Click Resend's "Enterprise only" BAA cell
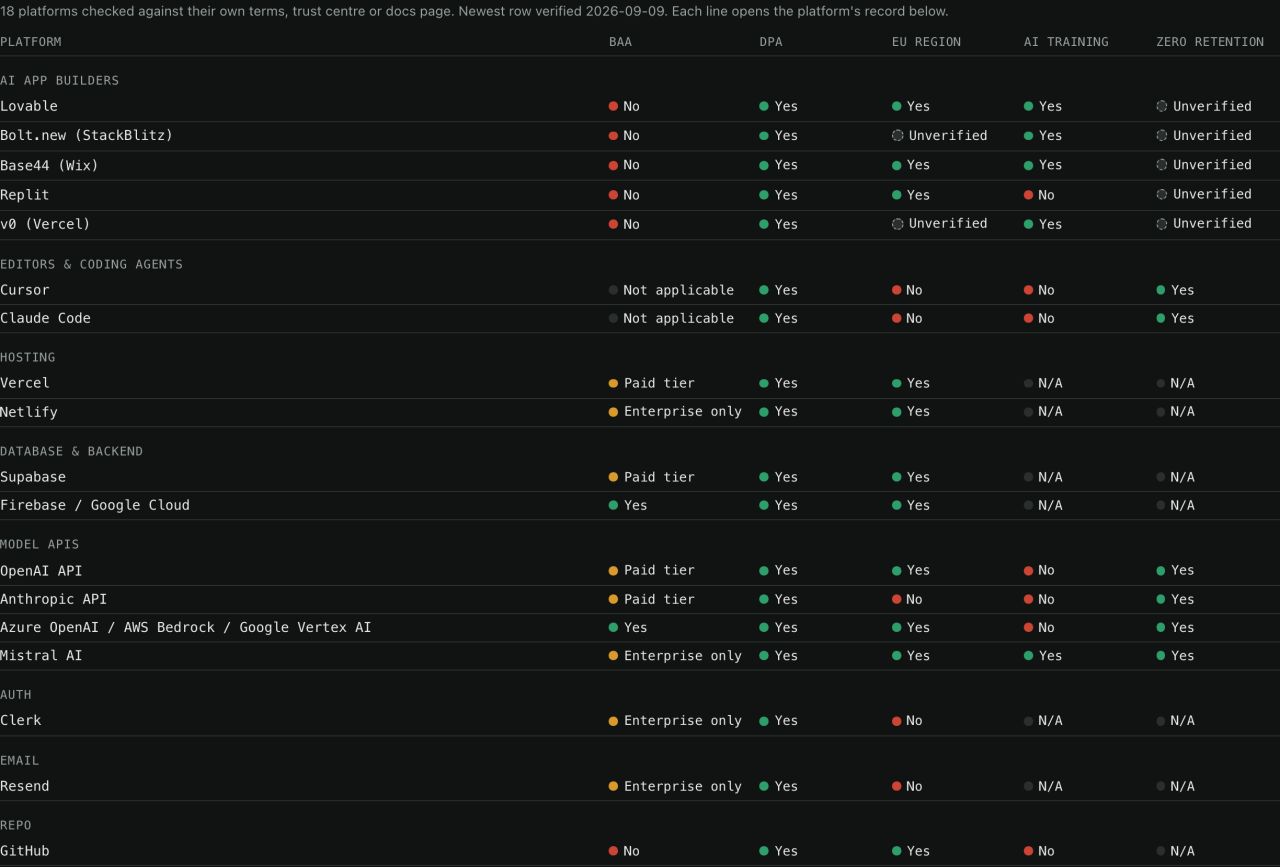1280x867 pixels. coord(676,786)
